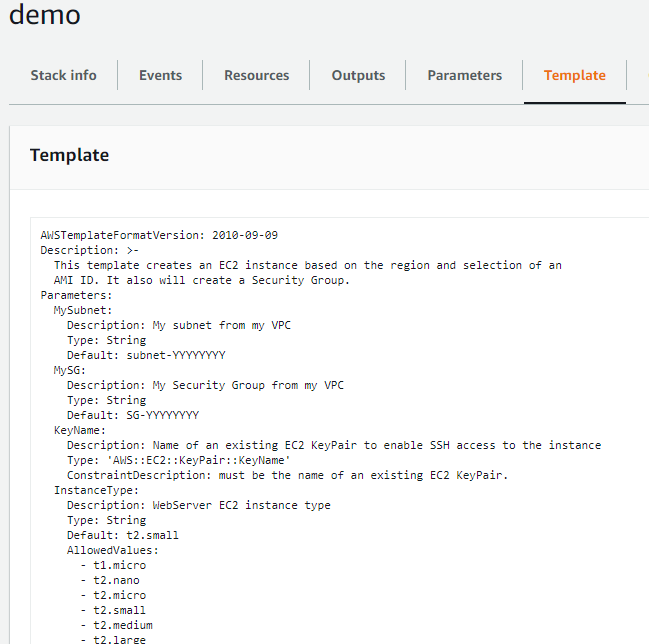Click 'Description: Name of an existing EC2 KeyPair' line

[x=334, y=445]
